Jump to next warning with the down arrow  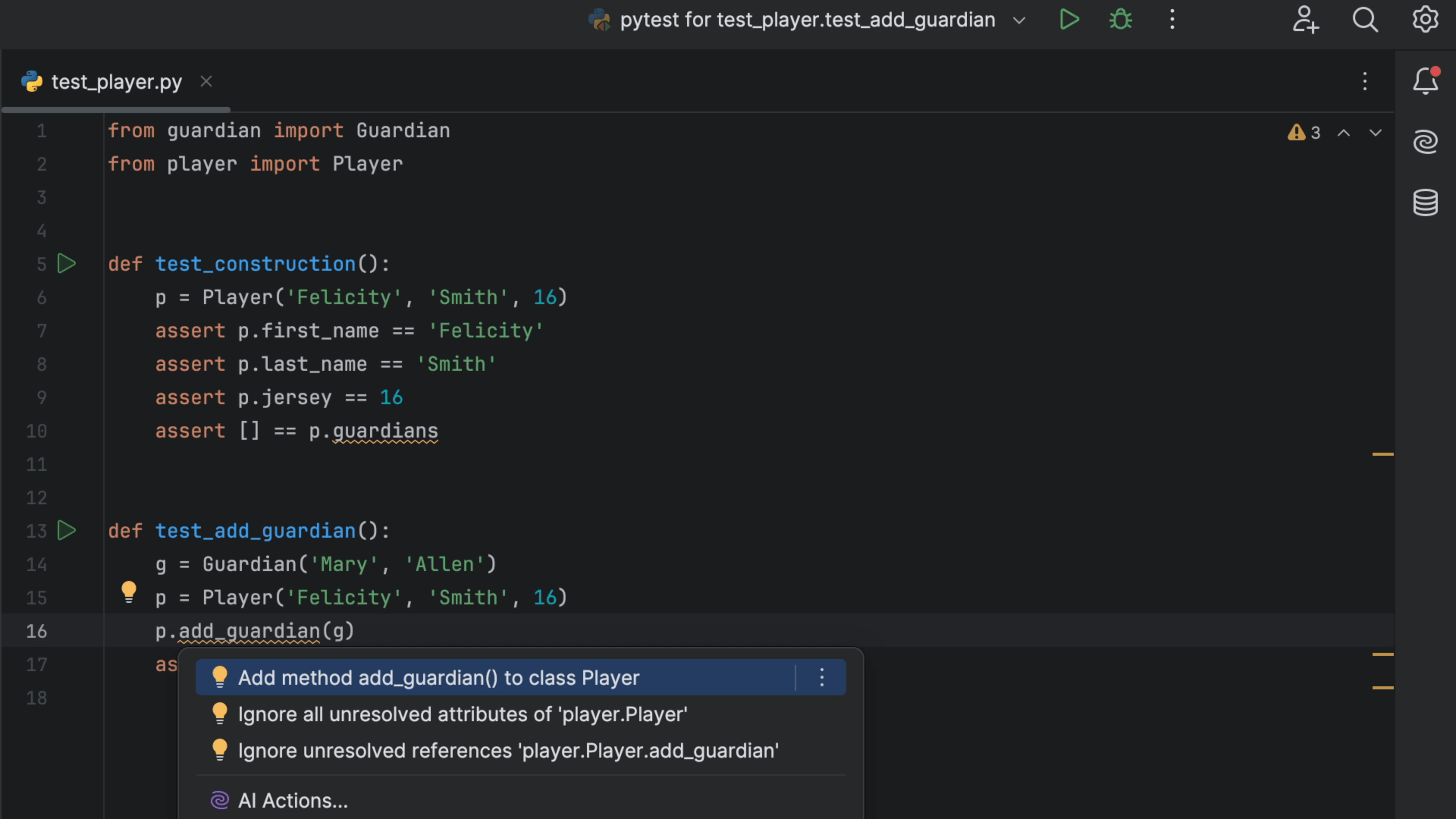pos(1376,133)
